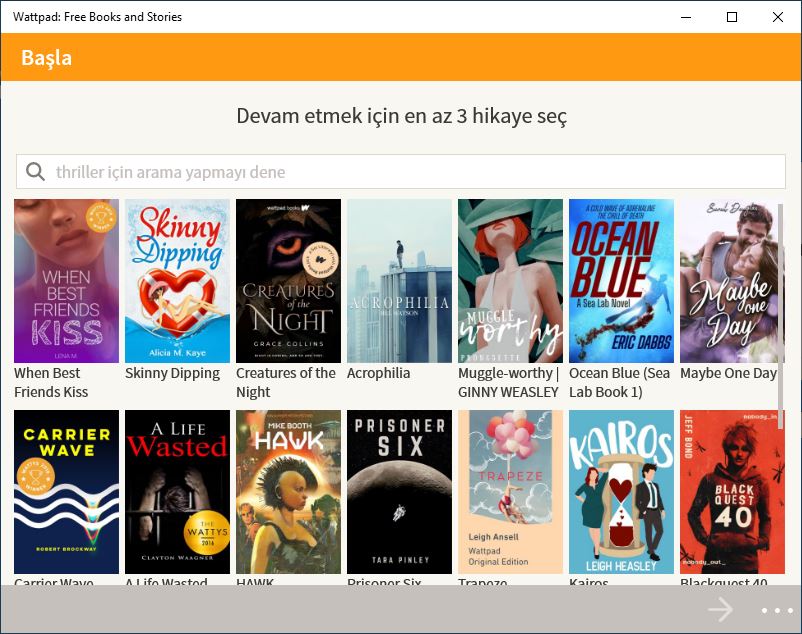Click the next arrow icon
Image resolution: width=802 pixels, height=634 pixels.
point(720,609)
